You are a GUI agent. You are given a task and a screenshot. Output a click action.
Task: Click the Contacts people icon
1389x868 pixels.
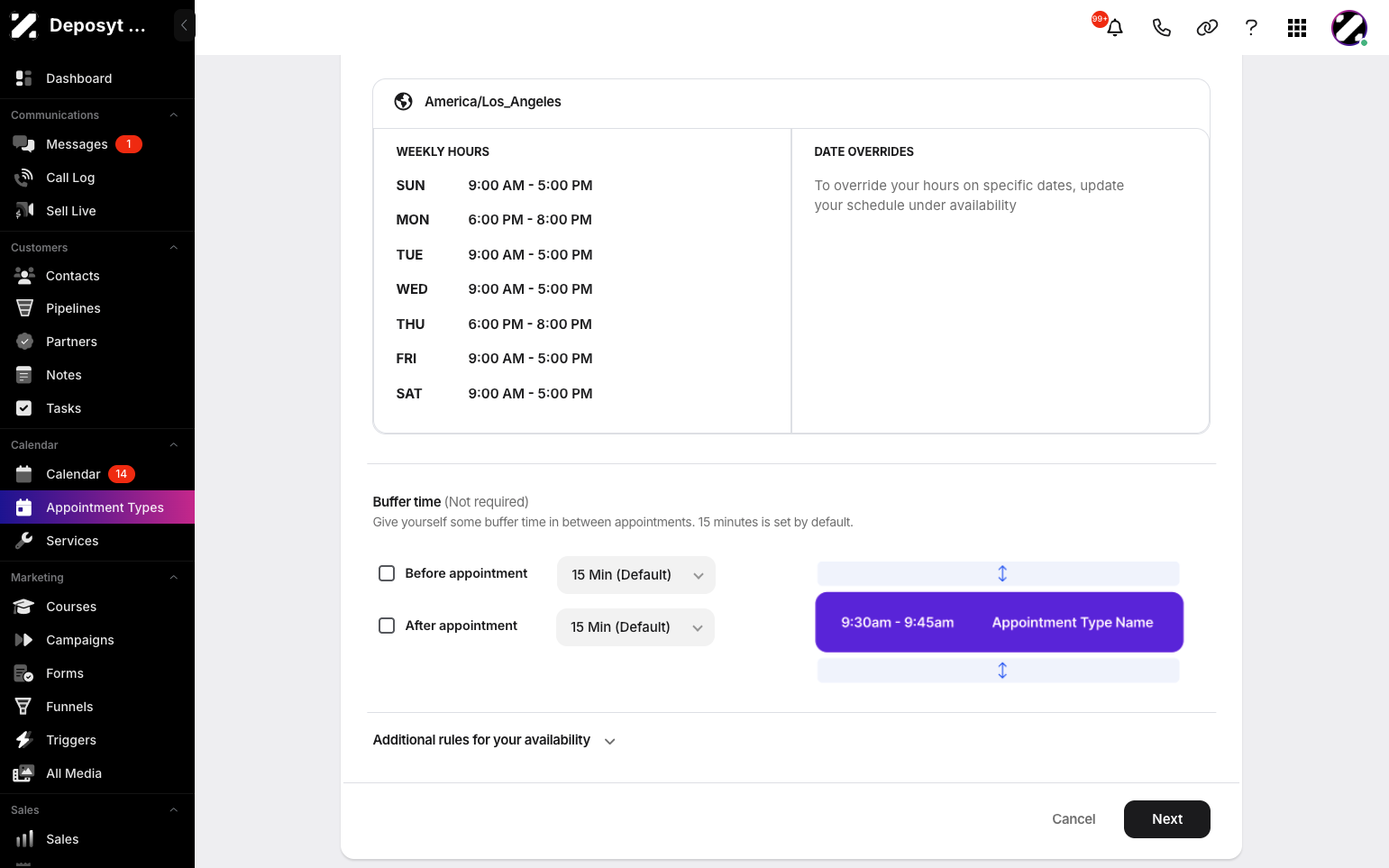tap(24, 276)
